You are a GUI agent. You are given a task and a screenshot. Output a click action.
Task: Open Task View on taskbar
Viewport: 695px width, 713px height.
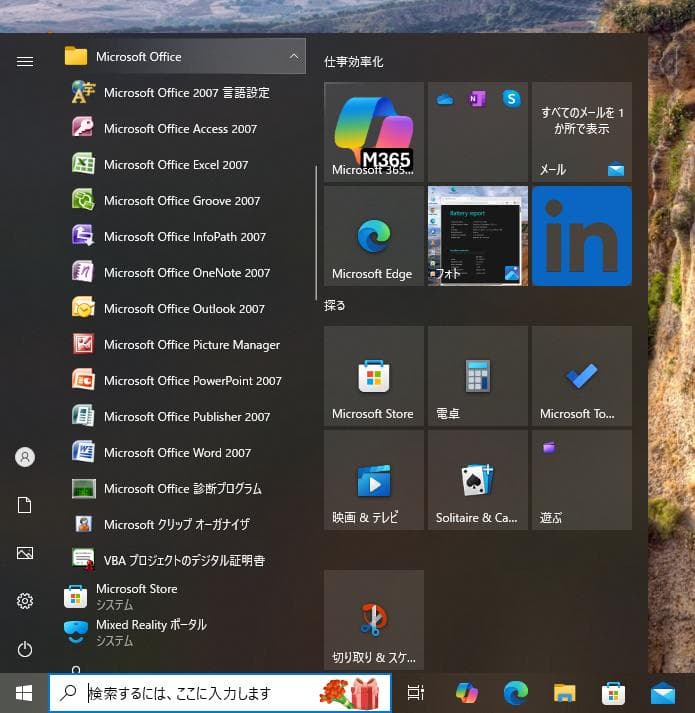(415, 693)
